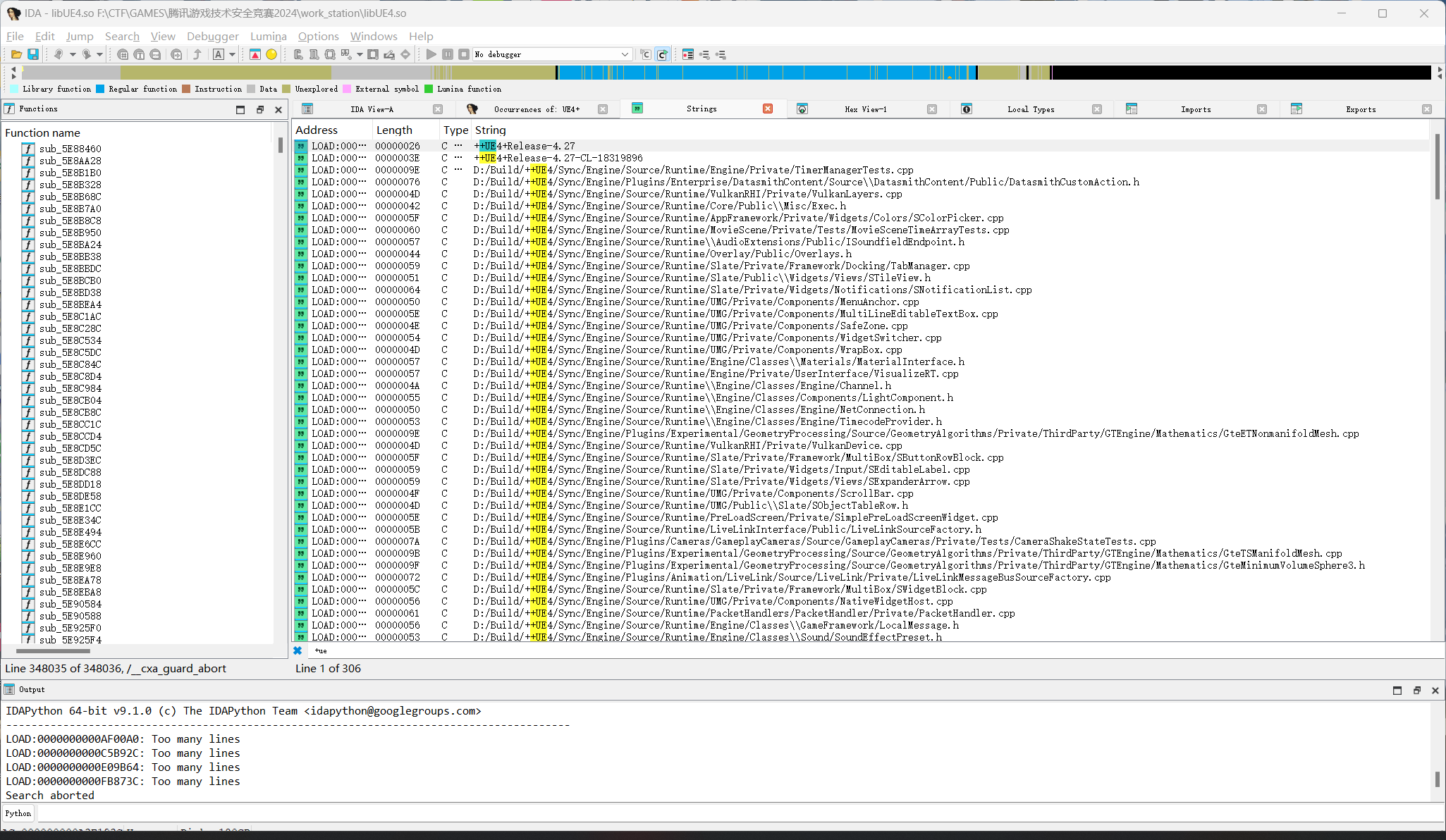Image resolution: width=1446 pixels, height=840 pixels.
Task: Open the jump-forward history dropdown arrow
Action: coord(99,54)
